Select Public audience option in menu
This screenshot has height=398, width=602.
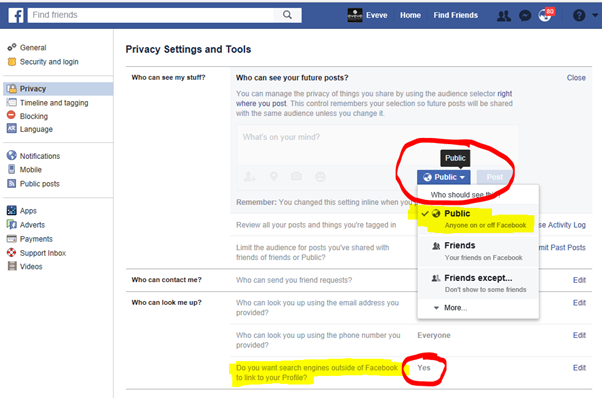click(478, 218)
